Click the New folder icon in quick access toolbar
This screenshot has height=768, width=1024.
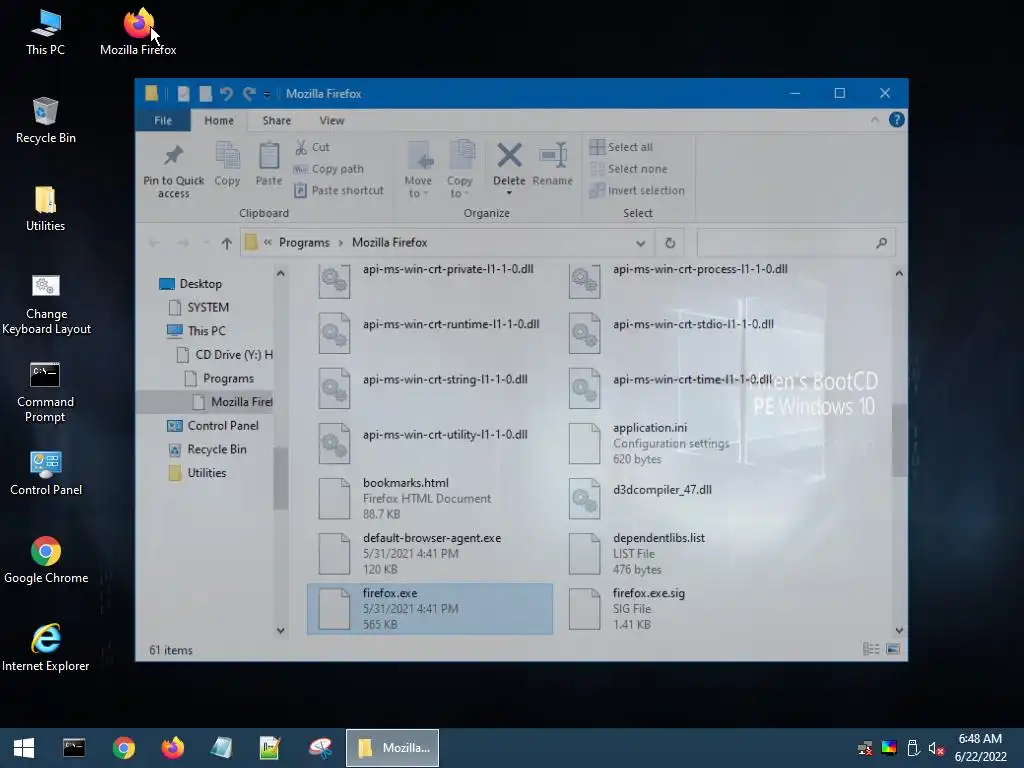[205, 94]
